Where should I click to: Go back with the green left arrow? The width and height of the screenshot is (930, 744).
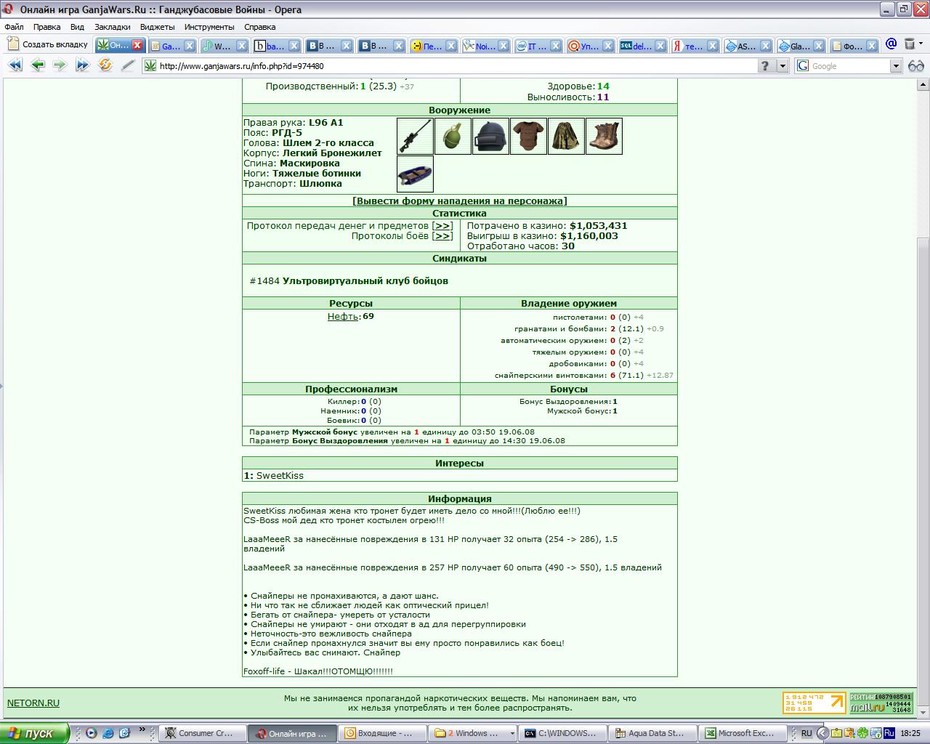(38, 65)
